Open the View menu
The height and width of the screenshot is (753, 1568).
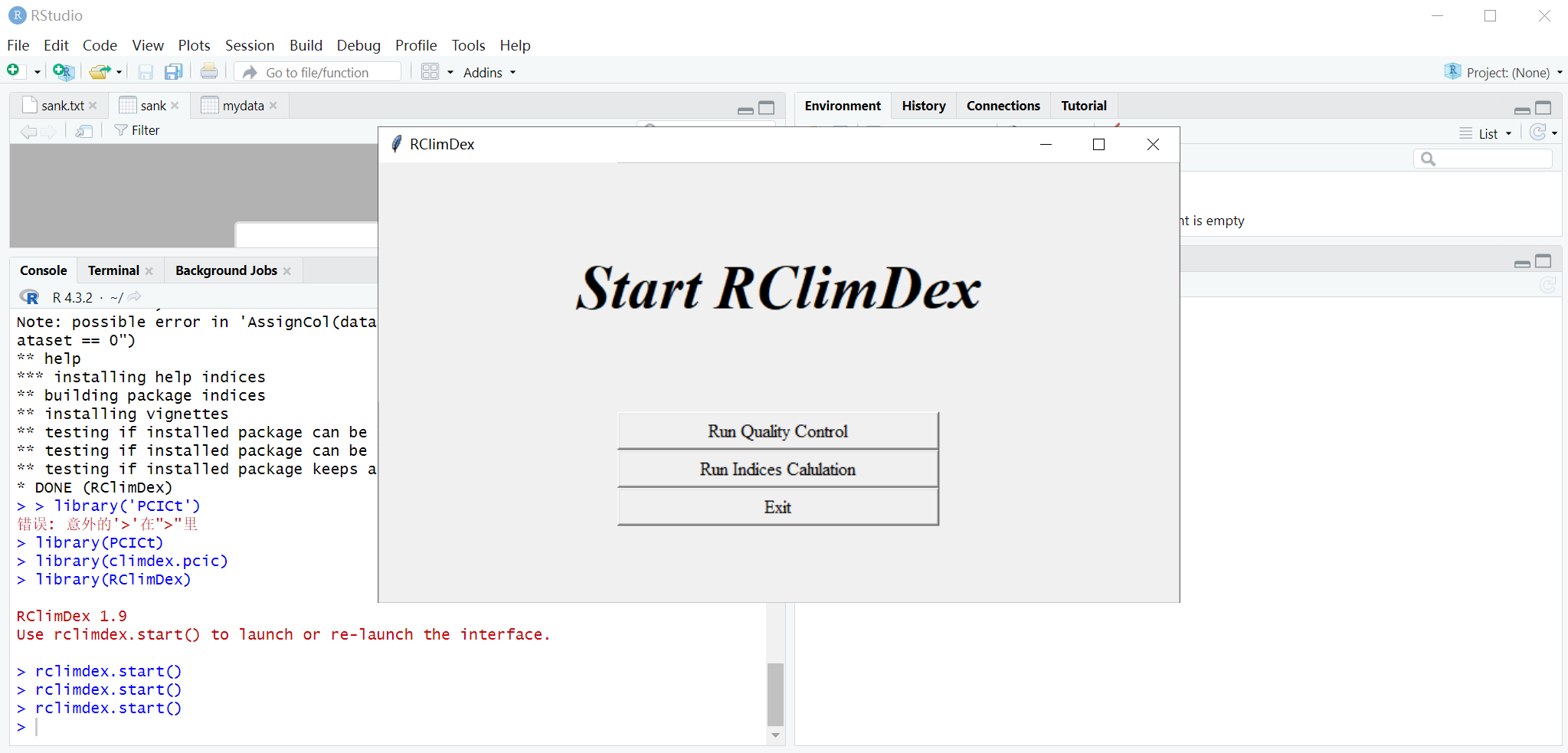coord(148,45)
